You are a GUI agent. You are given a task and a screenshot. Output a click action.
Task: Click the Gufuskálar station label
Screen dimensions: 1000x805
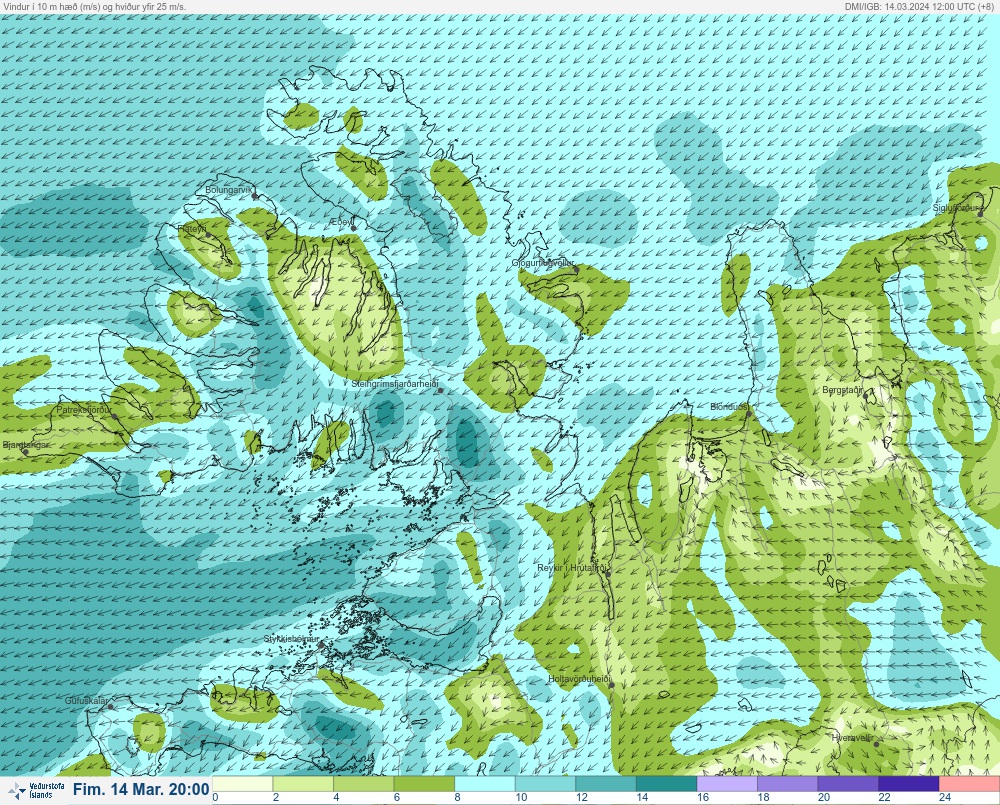click(x=87, y=700)
